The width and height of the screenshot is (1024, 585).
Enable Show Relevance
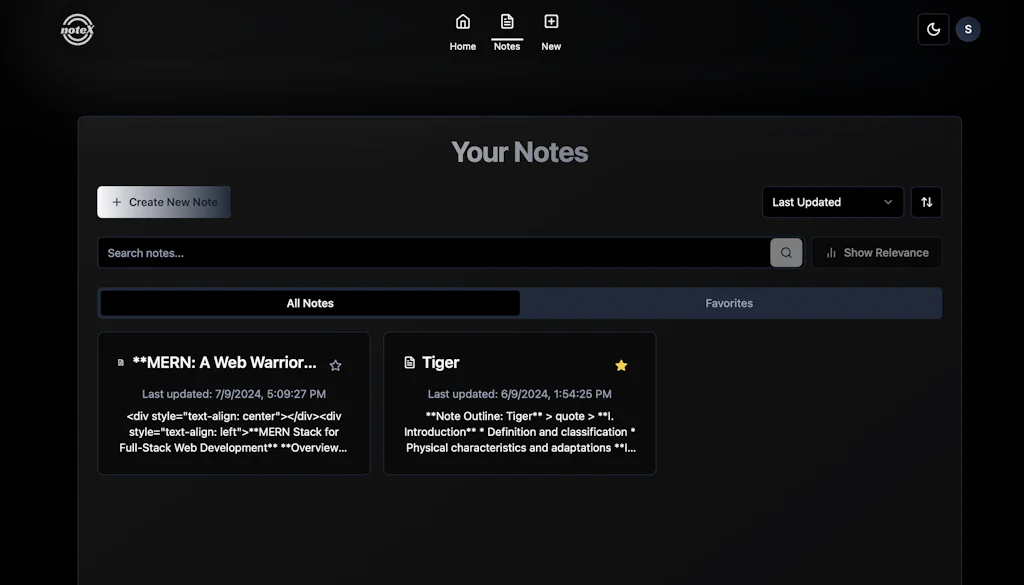[877, 252]
